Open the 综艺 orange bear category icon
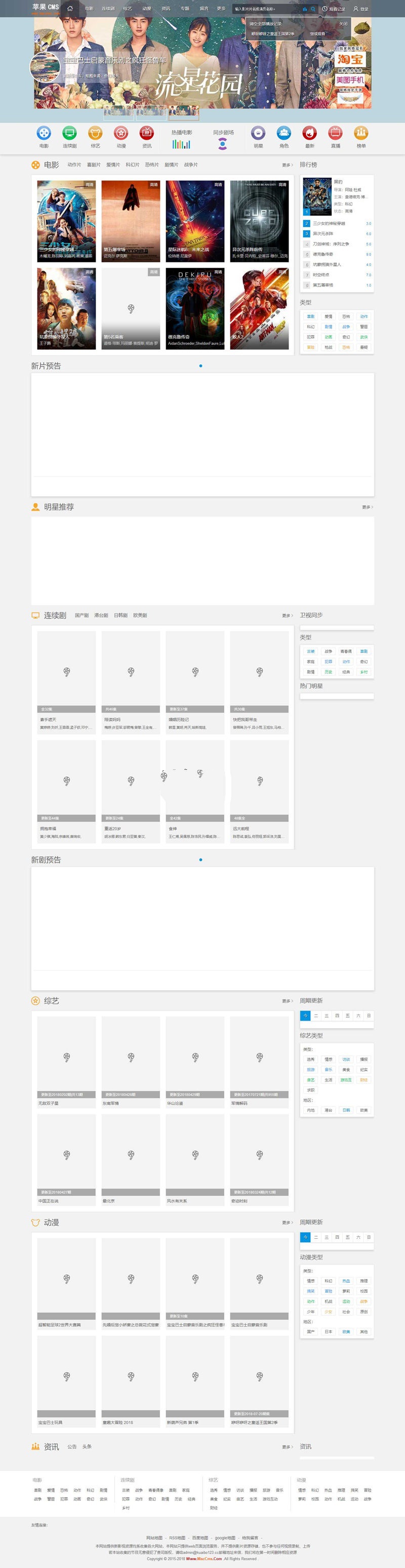The image size is (405, 1568). [x=96, y=133]
